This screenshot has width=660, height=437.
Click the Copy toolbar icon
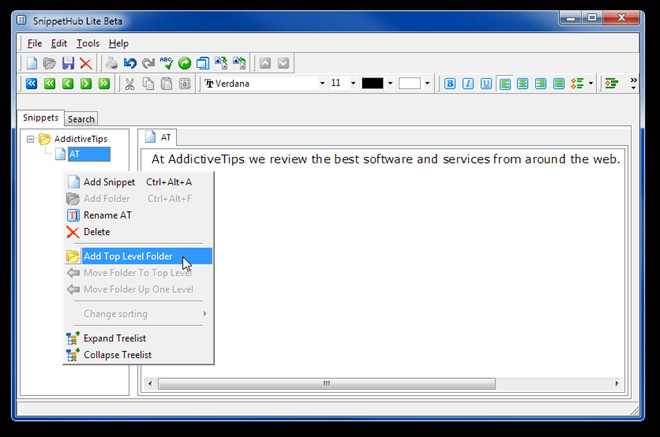[148, 83]
